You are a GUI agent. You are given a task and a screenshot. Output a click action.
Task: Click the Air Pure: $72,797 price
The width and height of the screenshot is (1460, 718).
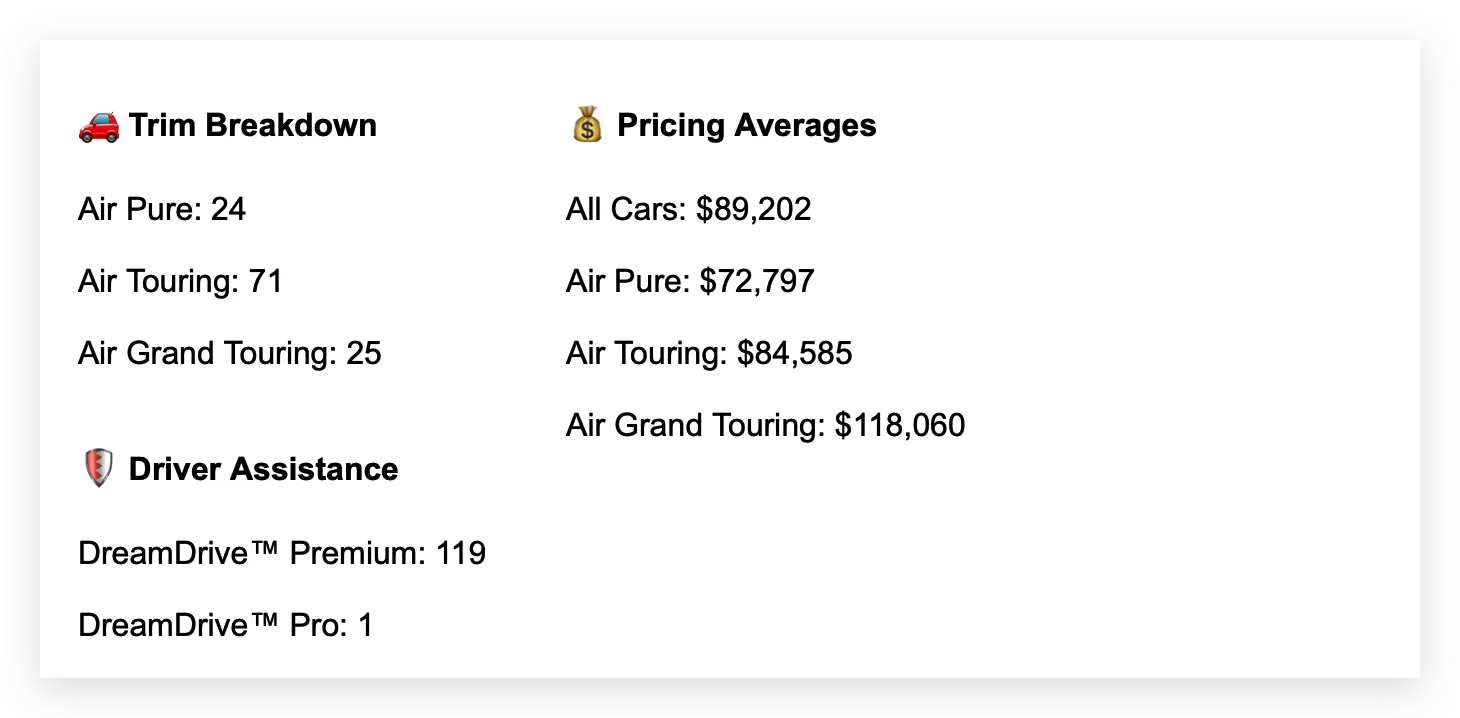tap(690, 282)
